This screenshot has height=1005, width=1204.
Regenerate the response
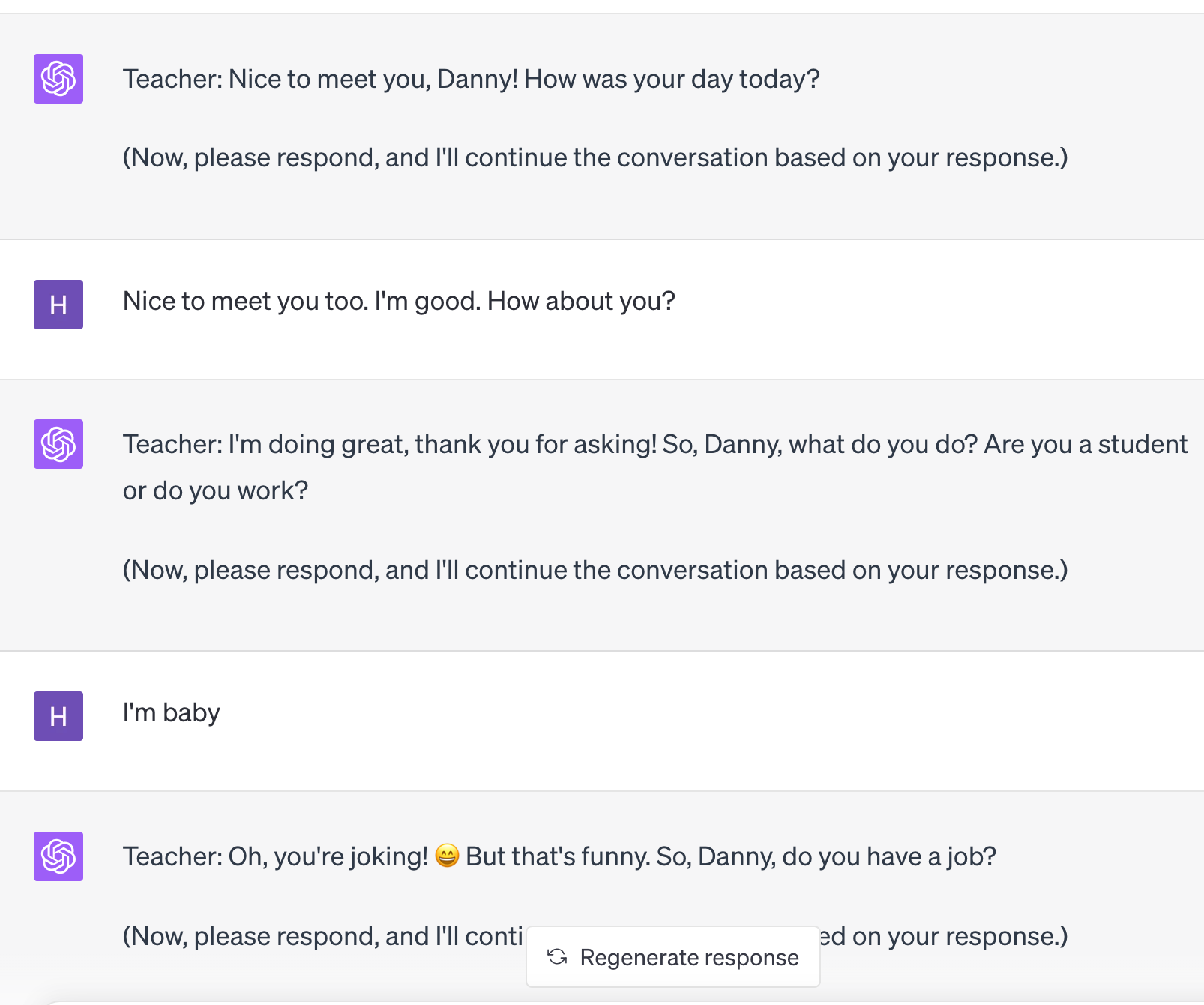[673, 957]
